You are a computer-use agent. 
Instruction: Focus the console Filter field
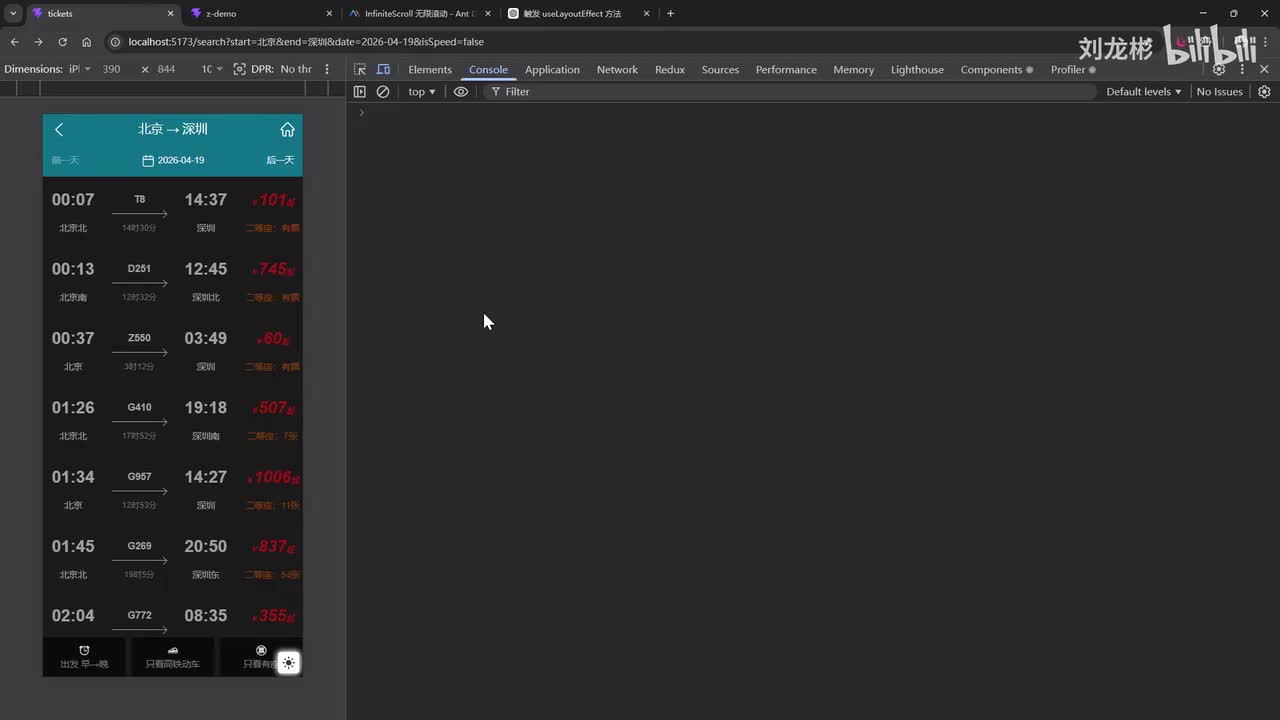(790, 91)
